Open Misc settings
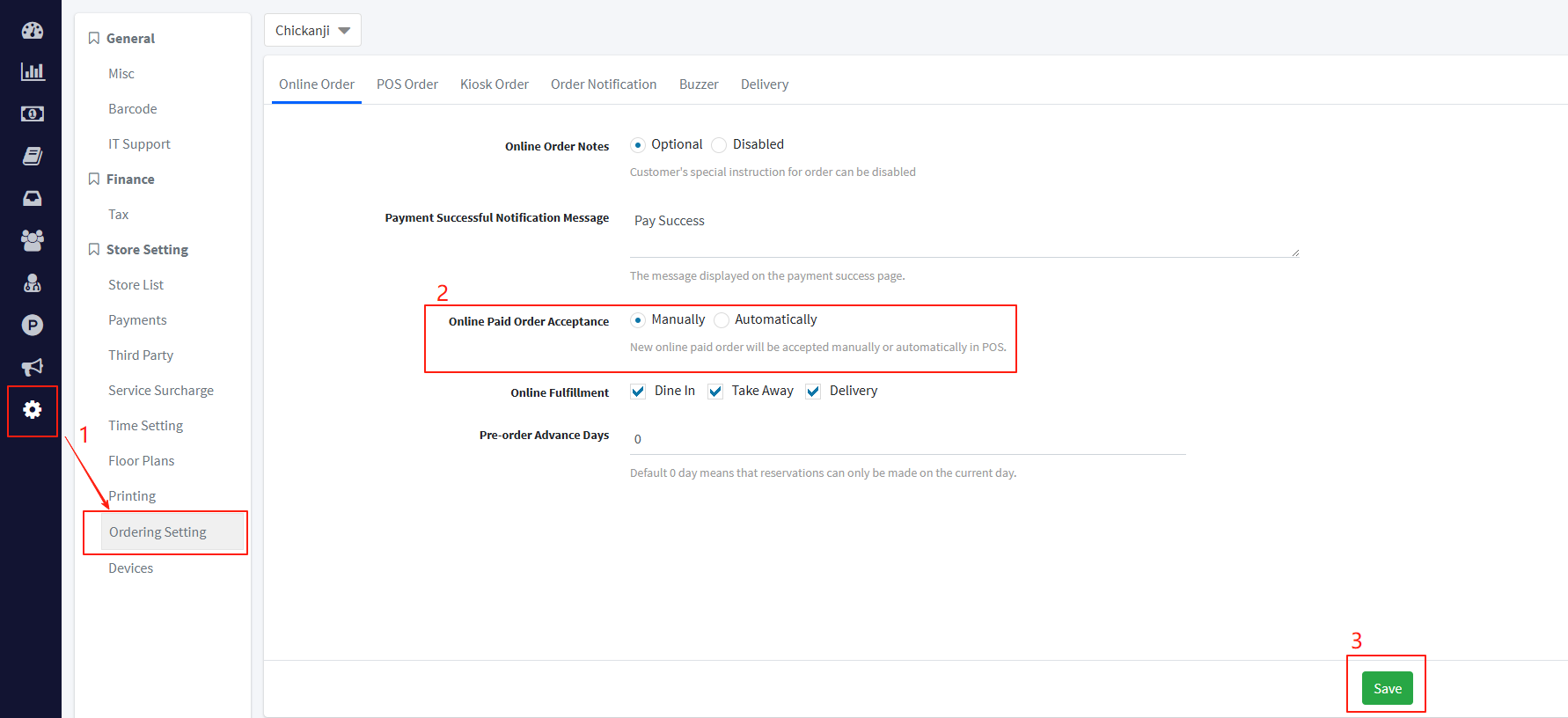The width and height of the screenshot is (1568, 718). pyautogui.click(x=121, y=73)
